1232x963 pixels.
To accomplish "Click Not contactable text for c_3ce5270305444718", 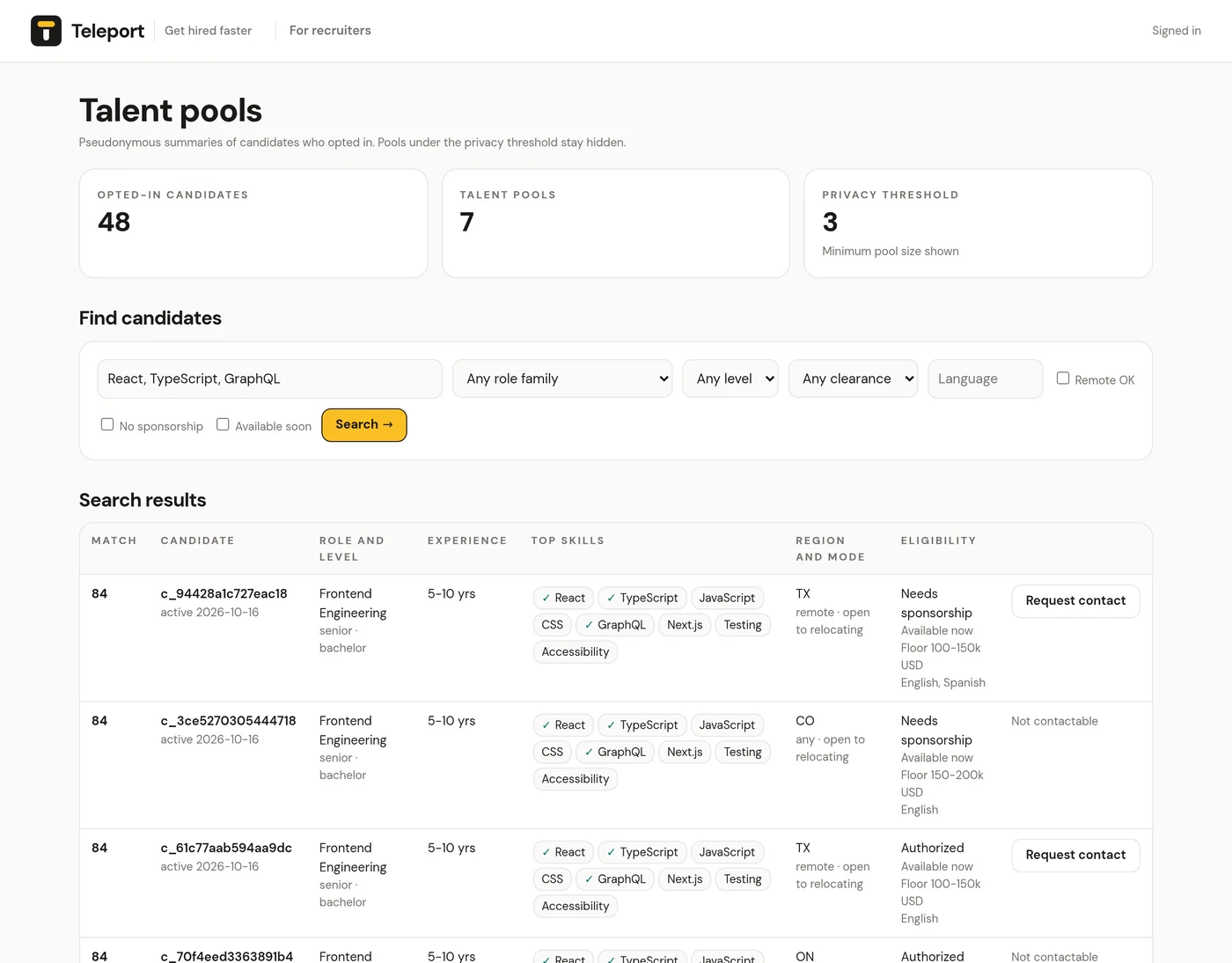I will 1054,722.
